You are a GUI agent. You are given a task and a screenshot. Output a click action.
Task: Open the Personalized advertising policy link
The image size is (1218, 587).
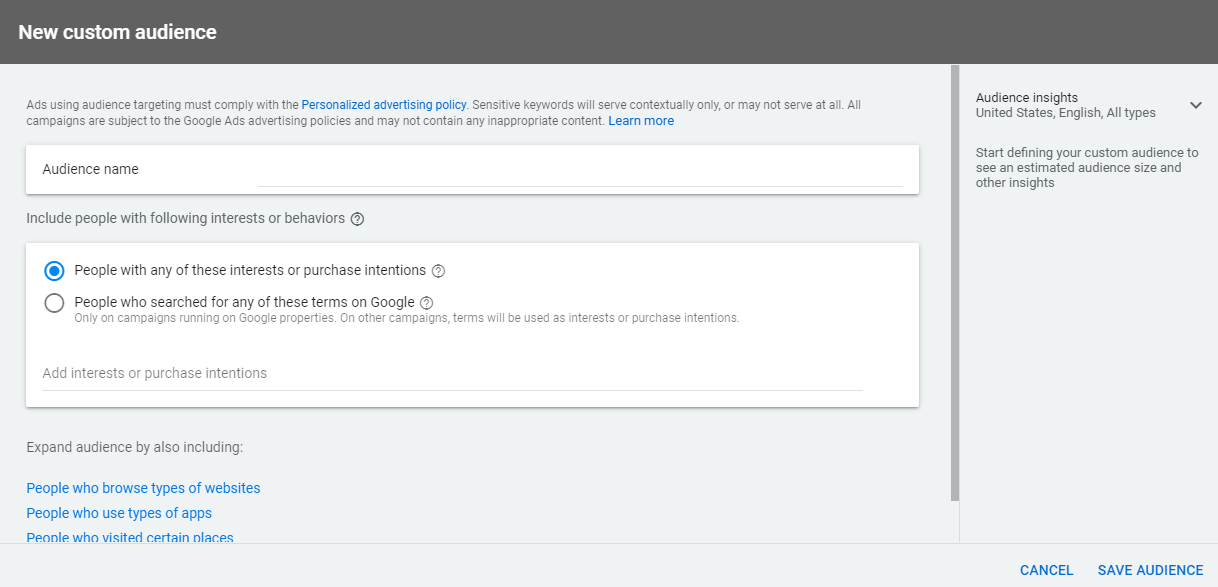coord(383,104)
